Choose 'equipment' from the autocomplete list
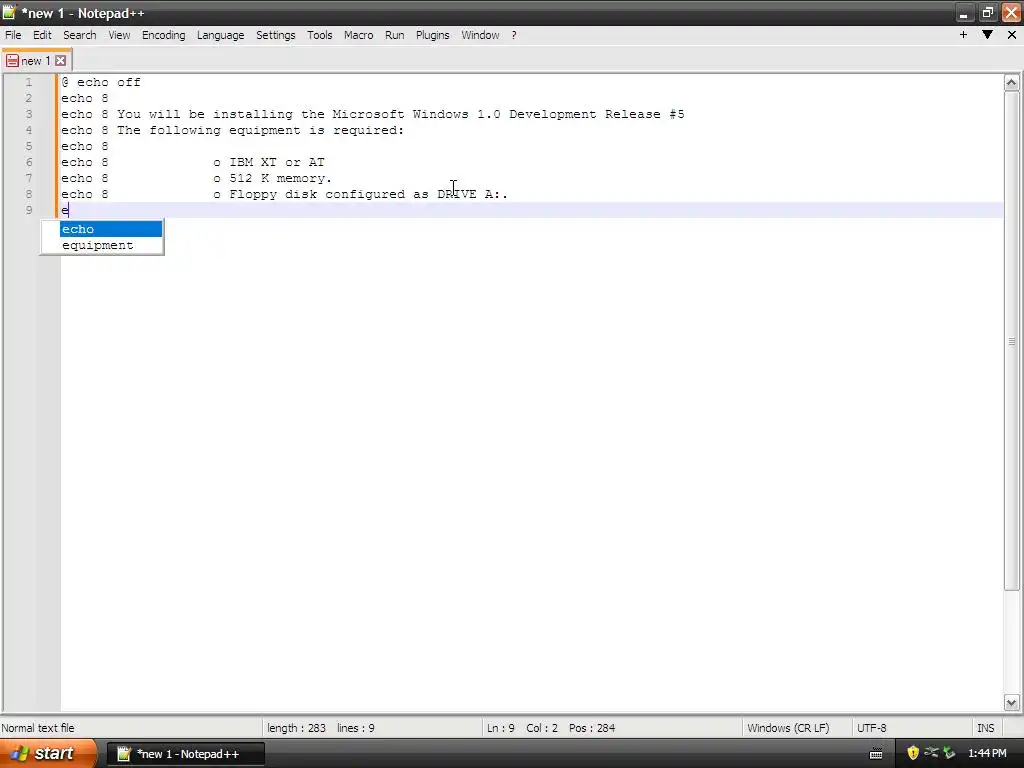Viewport: 1024px width, 768px height. (x=111, y=246)
